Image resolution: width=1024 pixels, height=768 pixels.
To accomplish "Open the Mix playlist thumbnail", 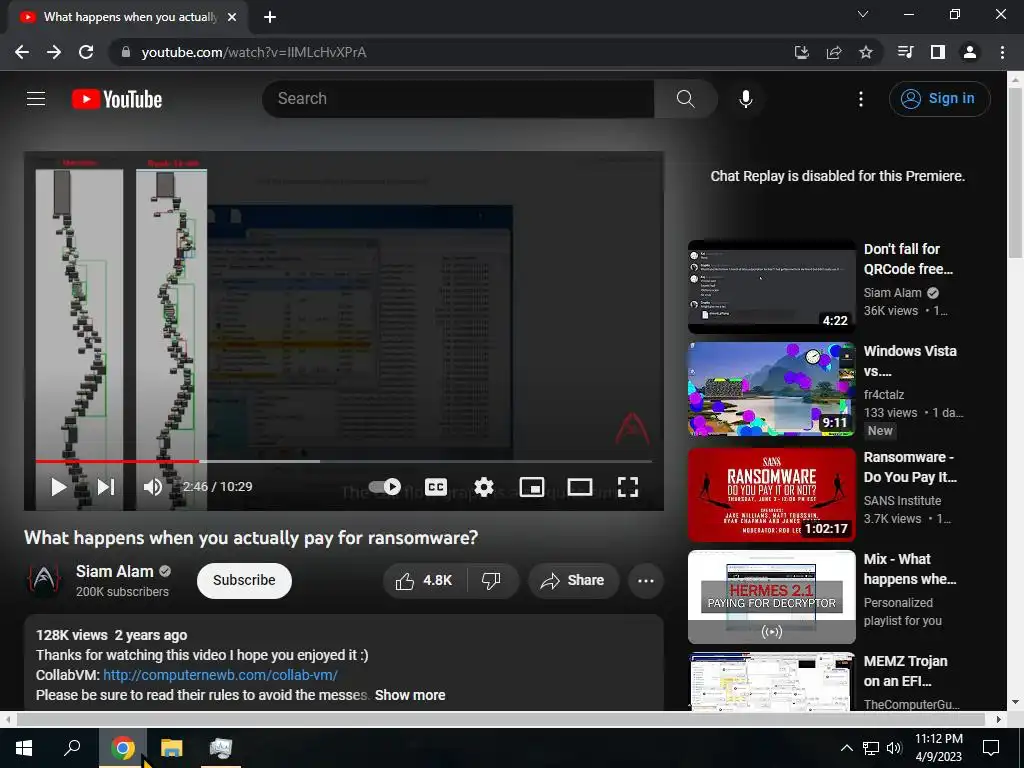I will point(772,597).
